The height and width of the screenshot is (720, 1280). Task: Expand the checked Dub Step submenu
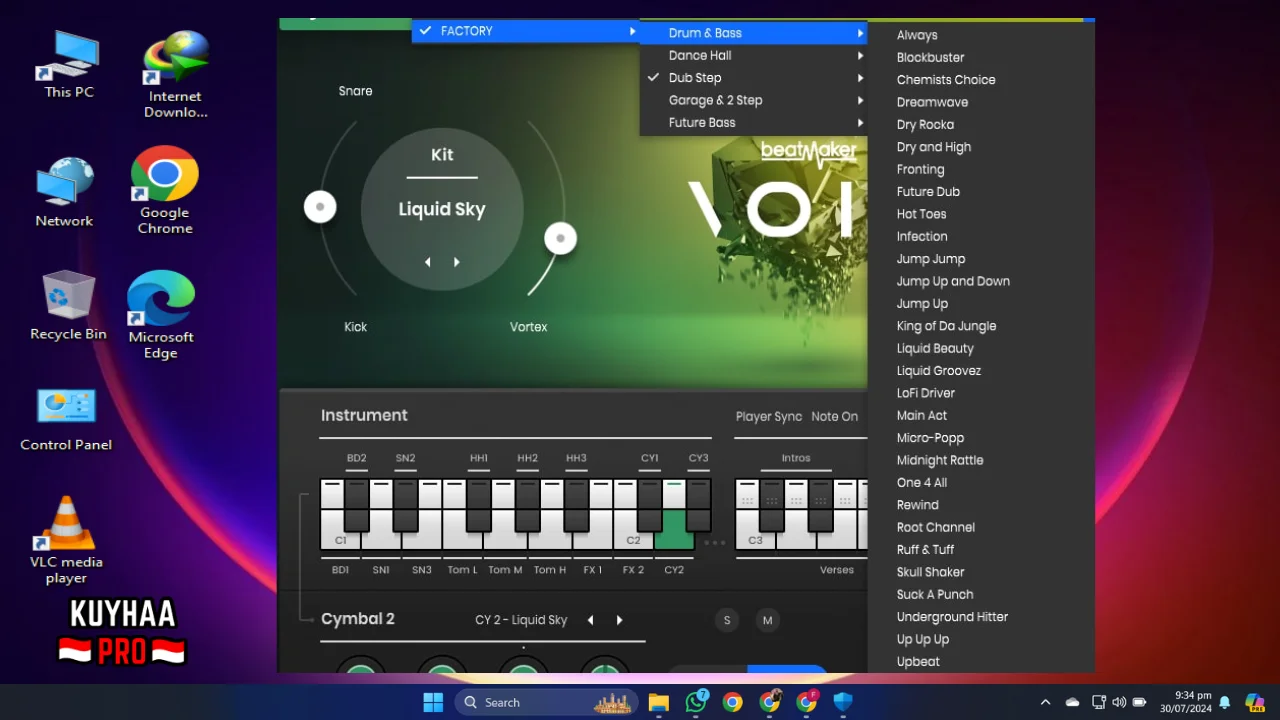coord(754,78)
